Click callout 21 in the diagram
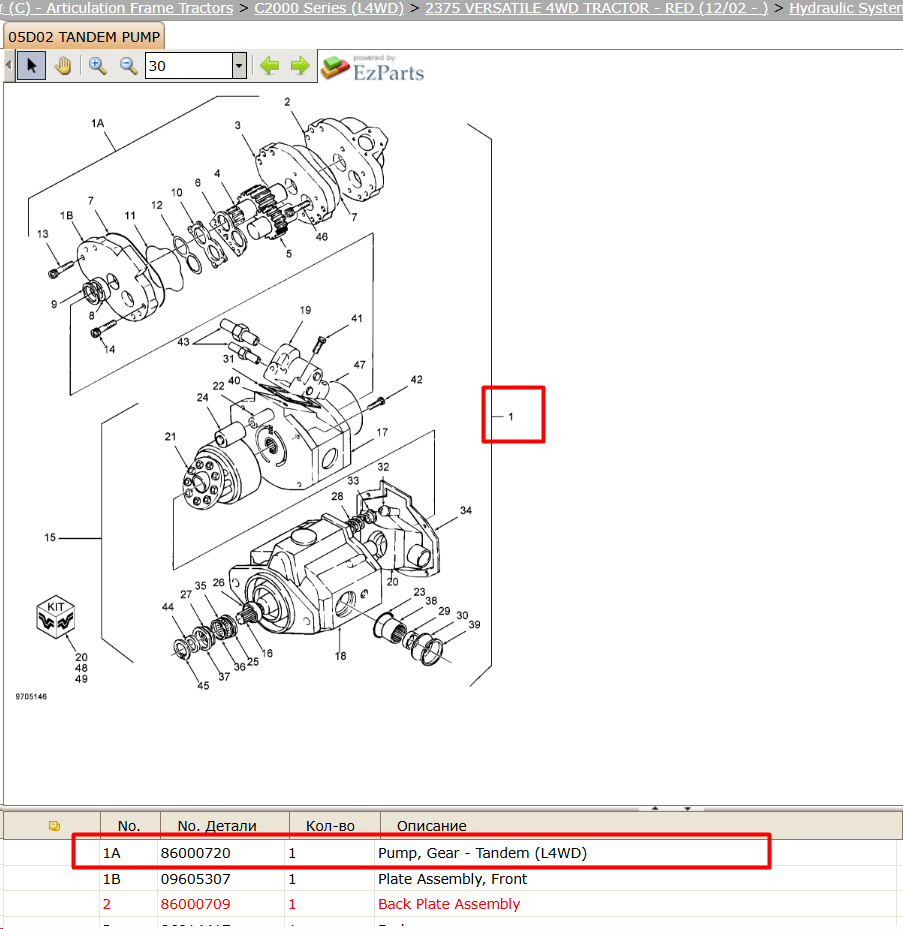The height and width of the screenshot is (929, 903). click(170, 436)
